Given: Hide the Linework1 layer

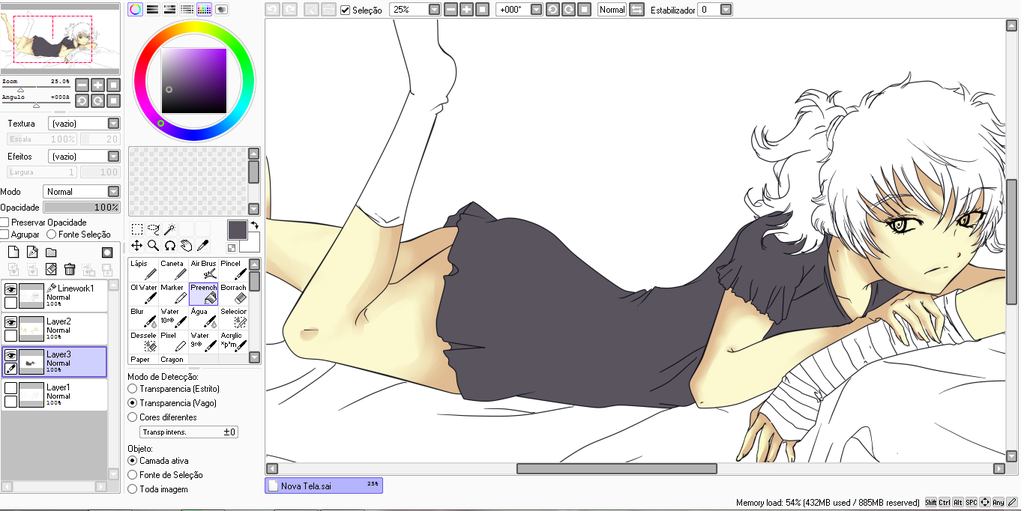Looking at the screenshot, I should tap(10, 289).
